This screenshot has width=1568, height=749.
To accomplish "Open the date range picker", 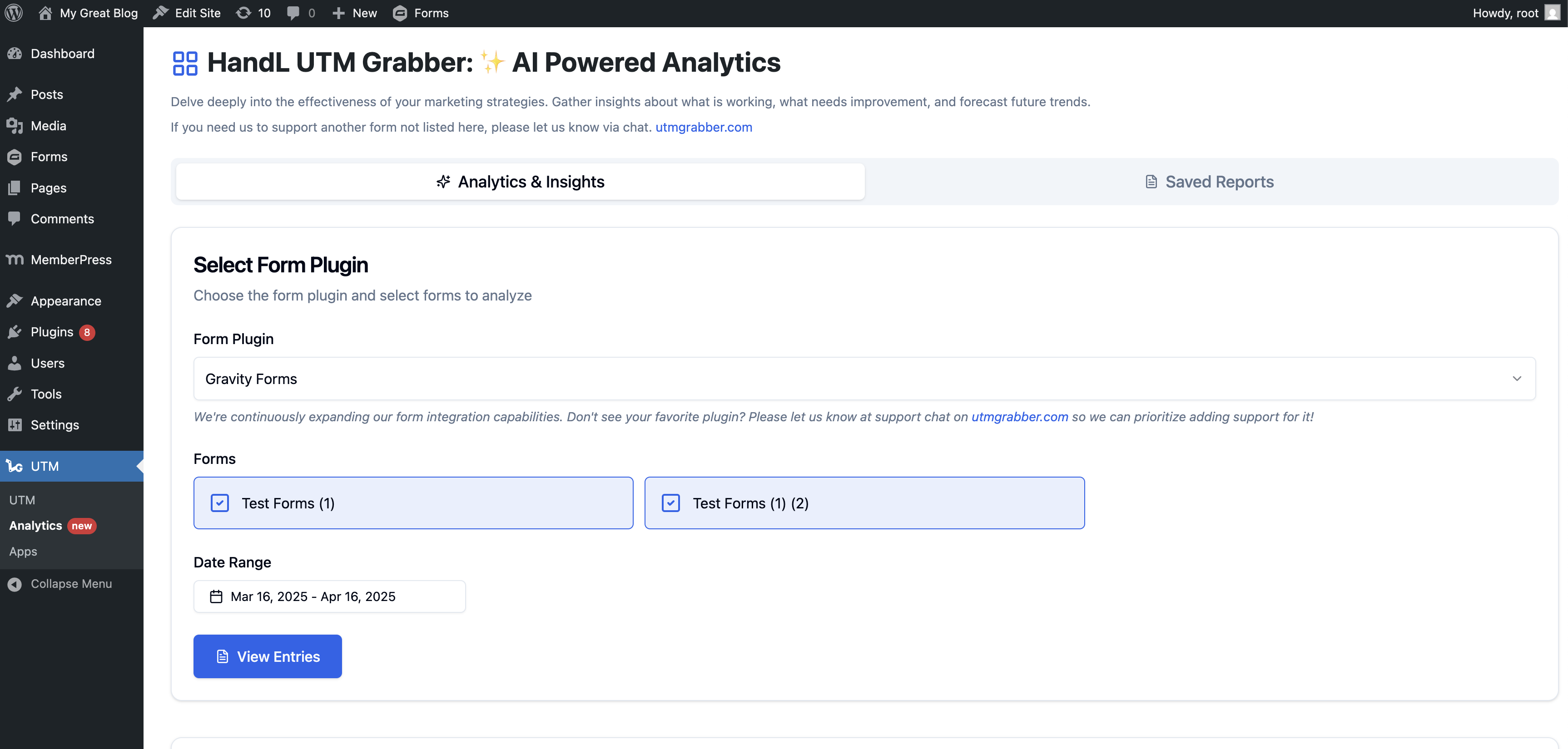I will [x=329, y=596].
